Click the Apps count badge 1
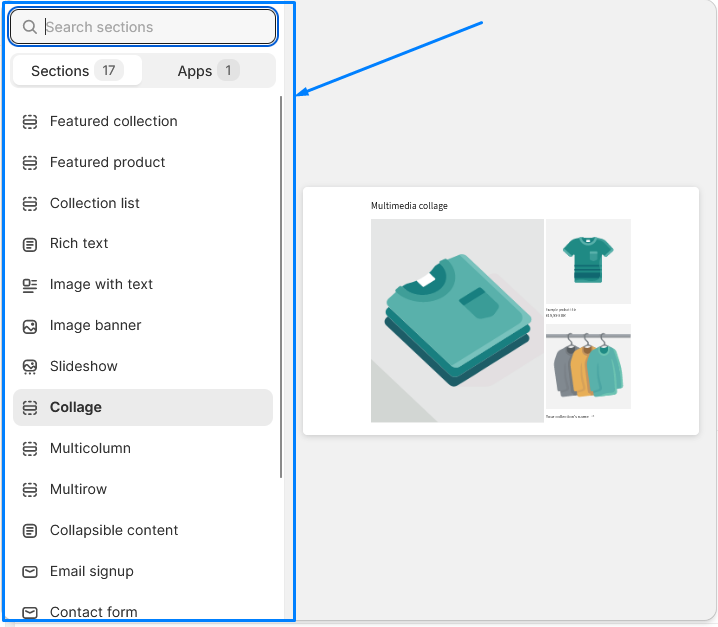The image size is (718, 627). tap(228, 71)
